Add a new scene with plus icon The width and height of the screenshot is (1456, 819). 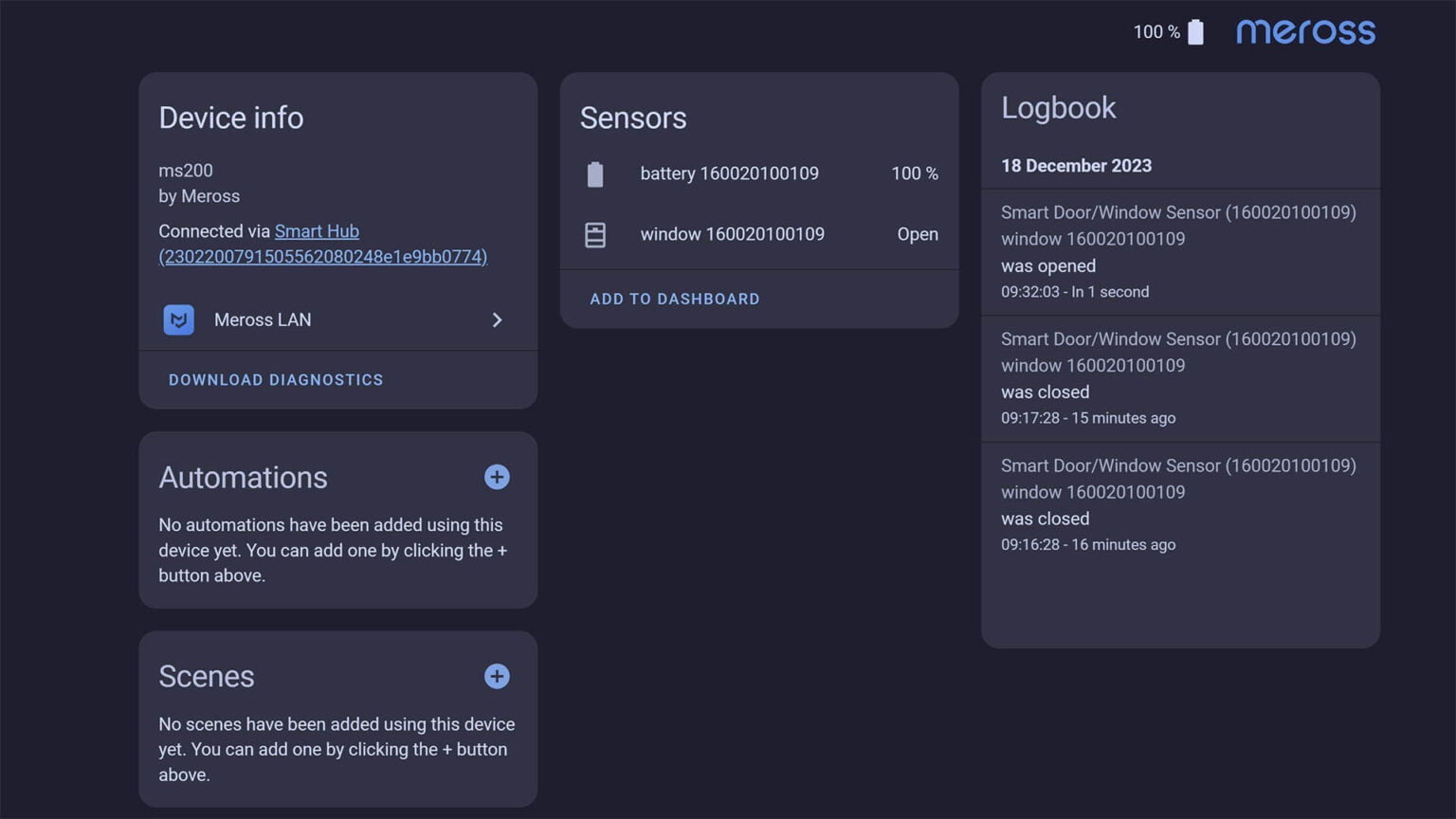click(x=497, y=676)
